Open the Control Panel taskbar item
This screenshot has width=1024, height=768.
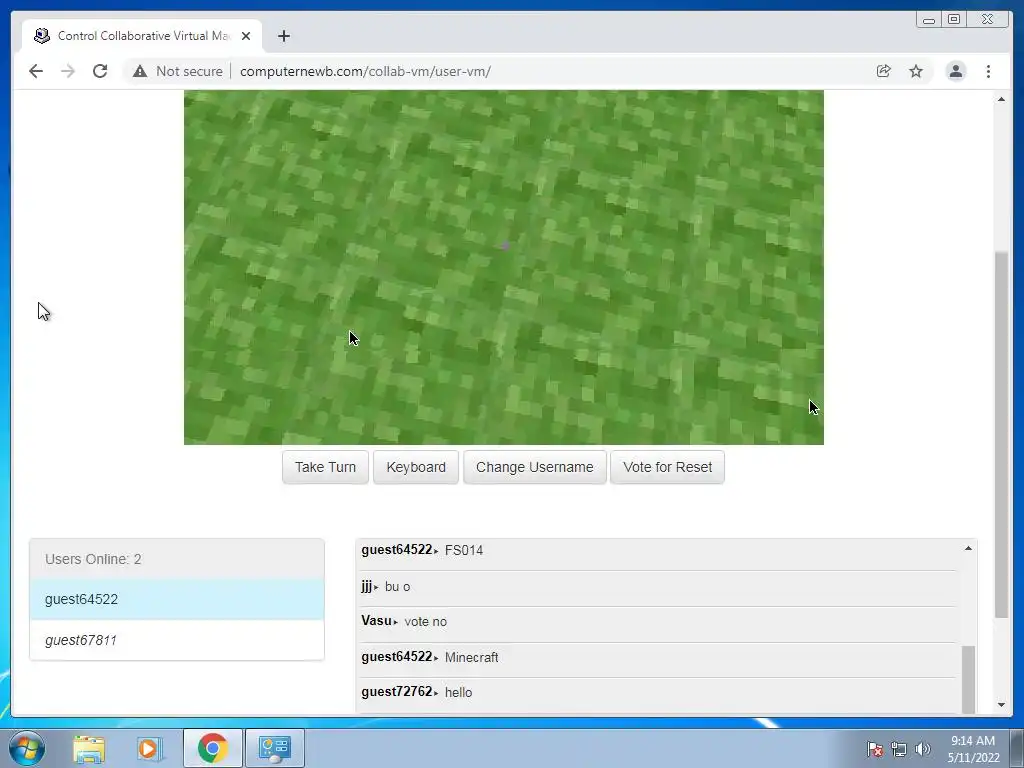pyautogui.click(x=274, y=748)
